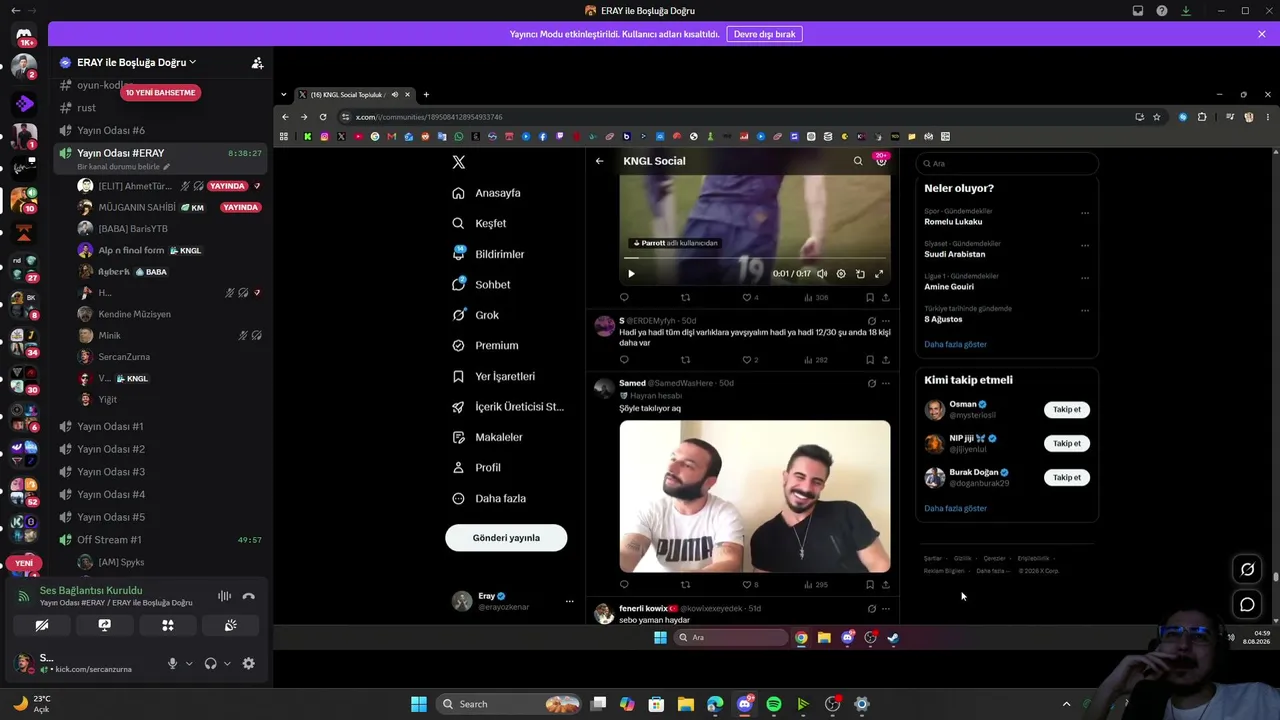Disconnect from the Discord voice channel
This screenshot has width=1280, height=720.
(x=248, y=596)
